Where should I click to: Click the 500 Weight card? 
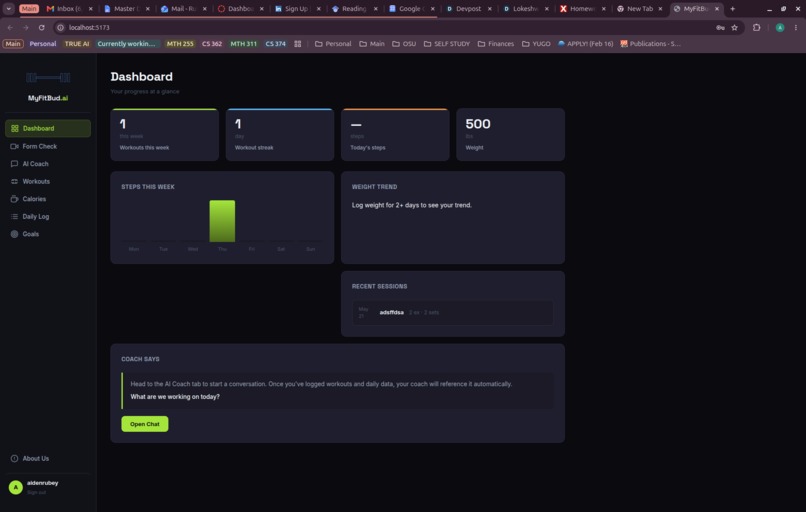(x=510, y=135)
